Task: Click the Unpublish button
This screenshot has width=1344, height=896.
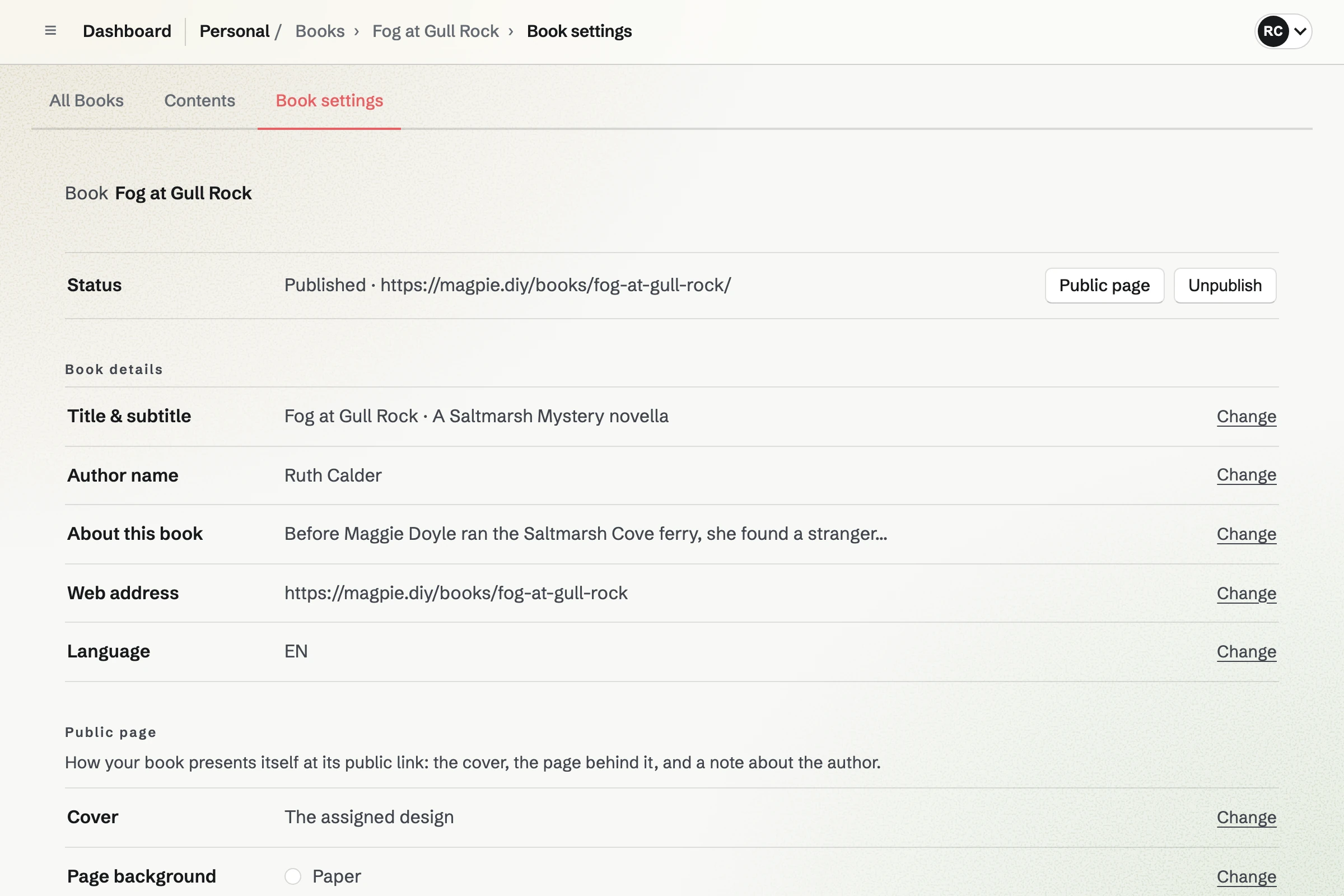Action: (1225, 285)
